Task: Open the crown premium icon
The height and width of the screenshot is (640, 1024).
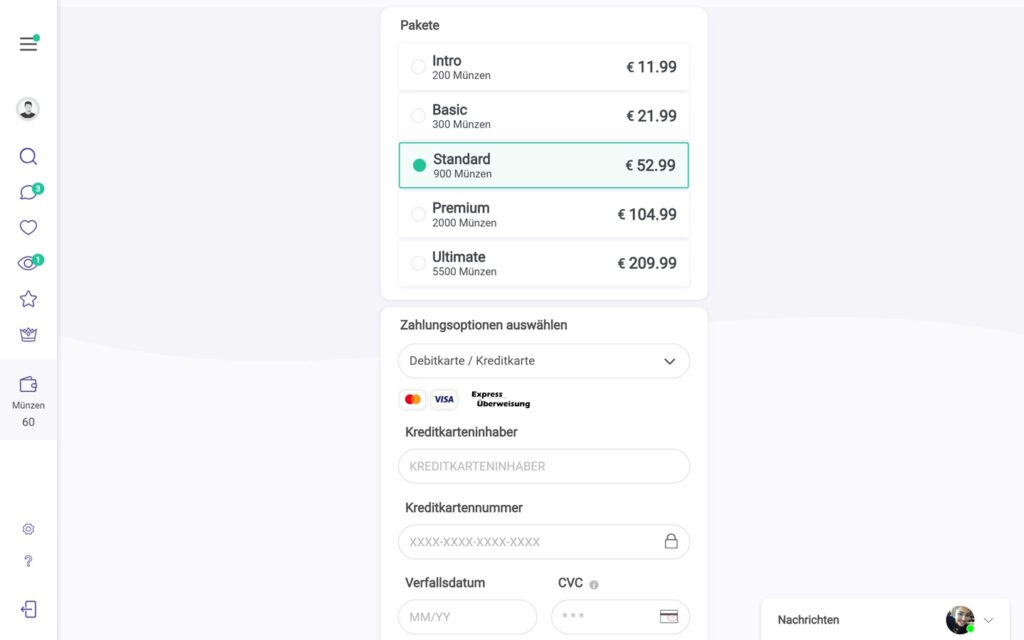Action: click(28, 334)
